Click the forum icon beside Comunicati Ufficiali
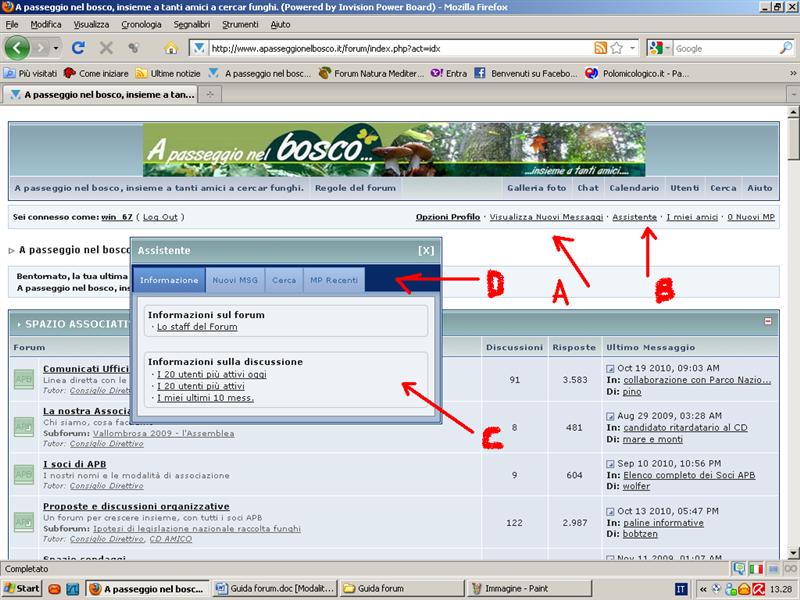The width and height of the screenshot is (800, 600). coord(23,379)
